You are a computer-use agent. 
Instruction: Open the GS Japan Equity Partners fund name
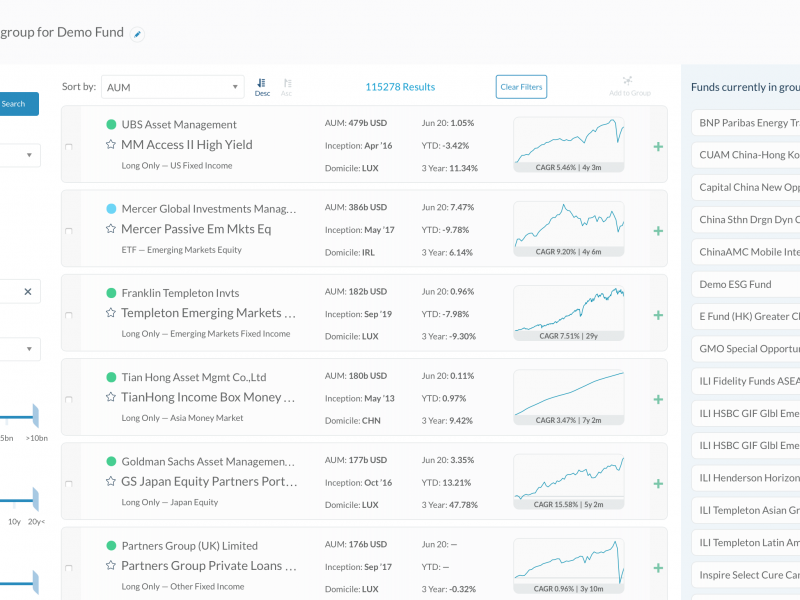click(209, 482)
